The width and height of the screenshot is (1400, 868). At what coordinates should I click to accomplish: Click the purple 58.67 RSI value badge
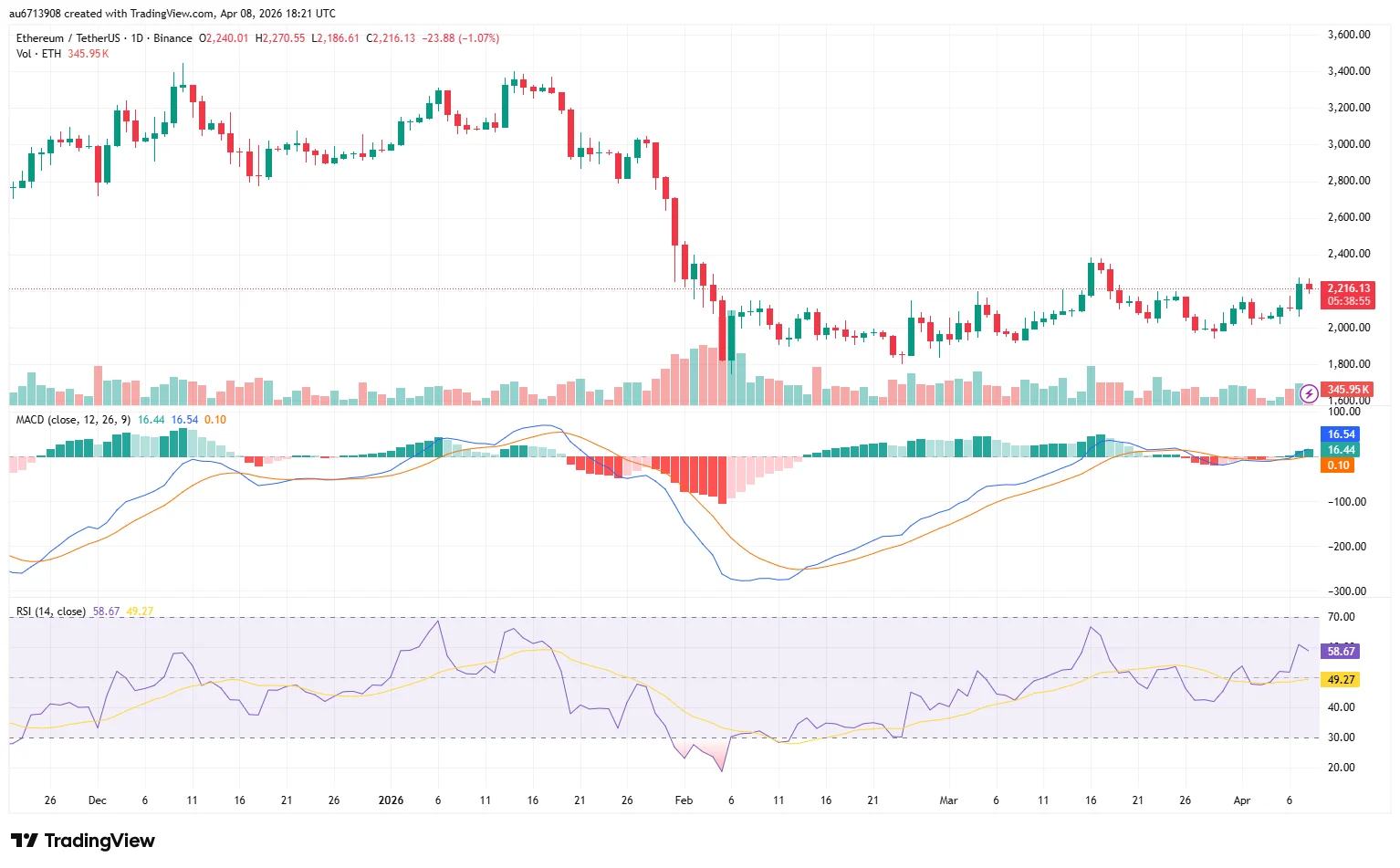(x=1341, y=652)
